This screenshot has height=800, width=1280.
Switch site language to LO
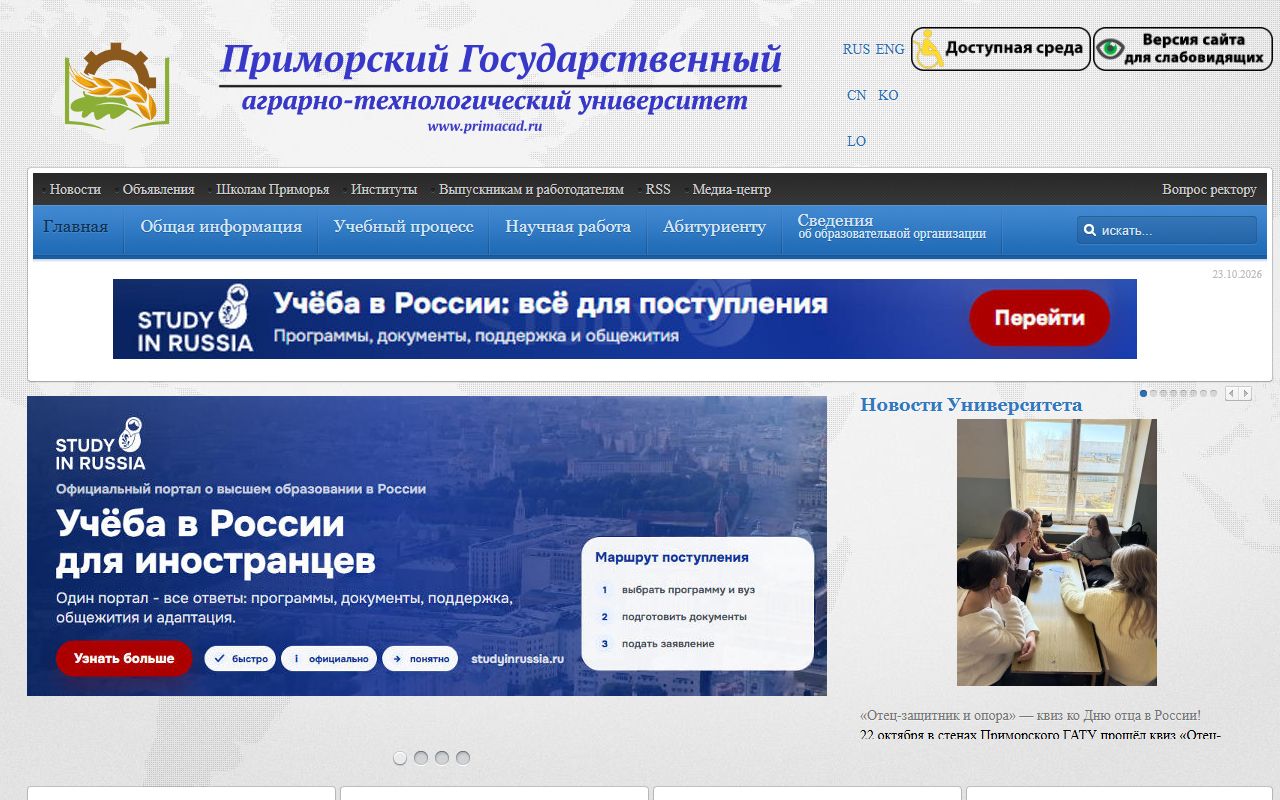coord(856,141)
